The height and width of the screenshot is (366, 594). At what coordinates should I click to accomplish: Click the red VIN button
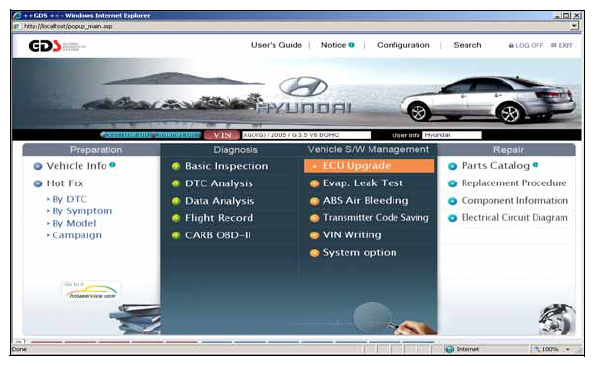[222, 135]
